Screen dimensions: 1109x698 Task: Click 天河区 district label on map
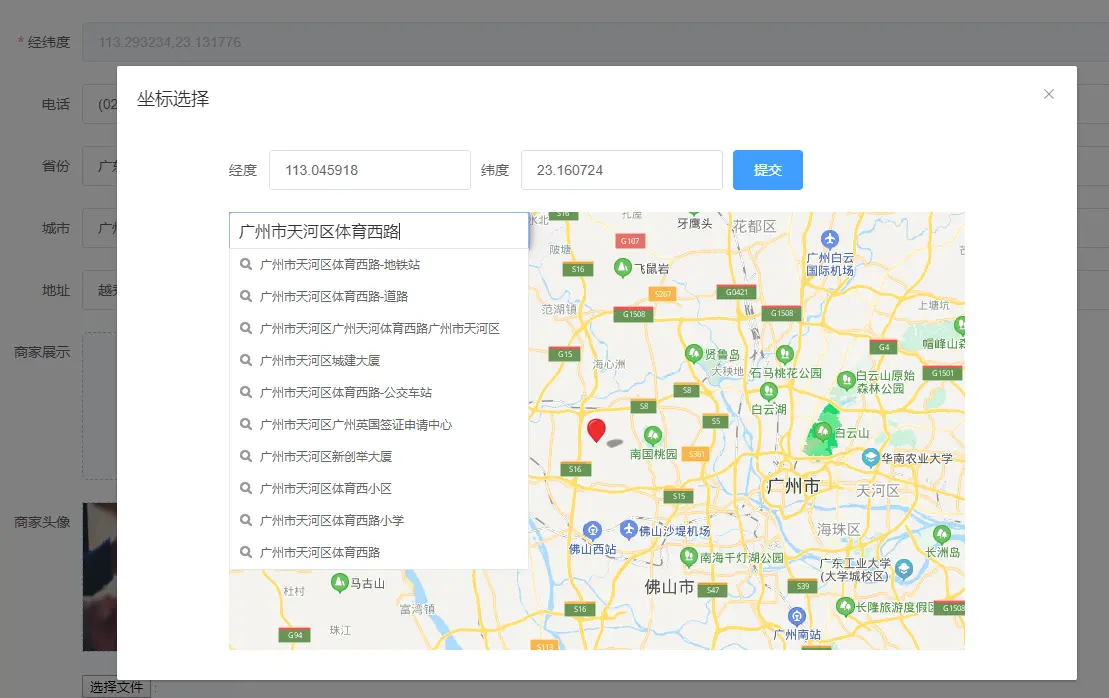click(878, 491)
